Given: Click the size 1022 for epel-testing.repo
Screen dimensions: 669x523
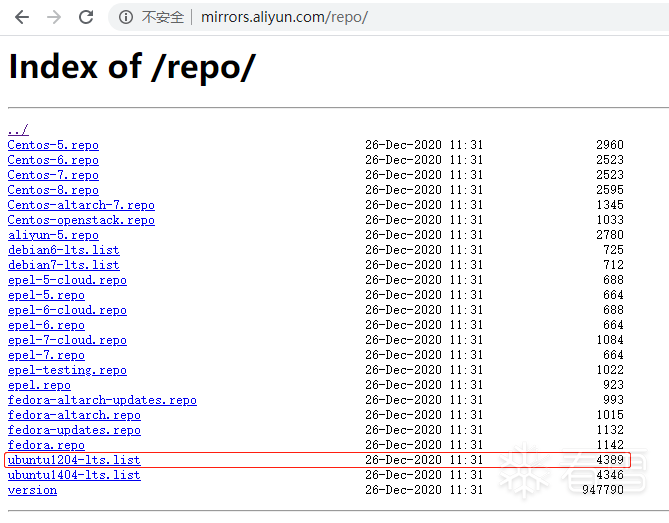Looking at the screenshot, I should (610, 370).
